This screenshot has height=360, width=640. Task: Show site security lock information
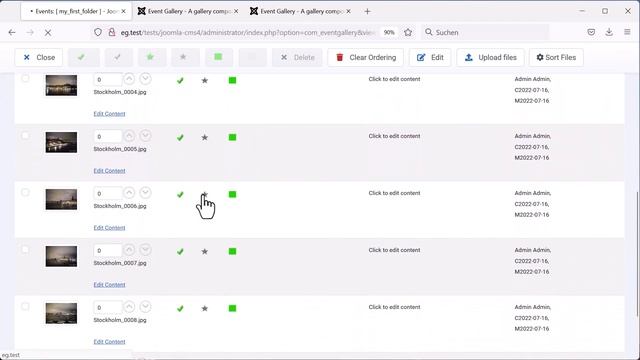[111, 32]
